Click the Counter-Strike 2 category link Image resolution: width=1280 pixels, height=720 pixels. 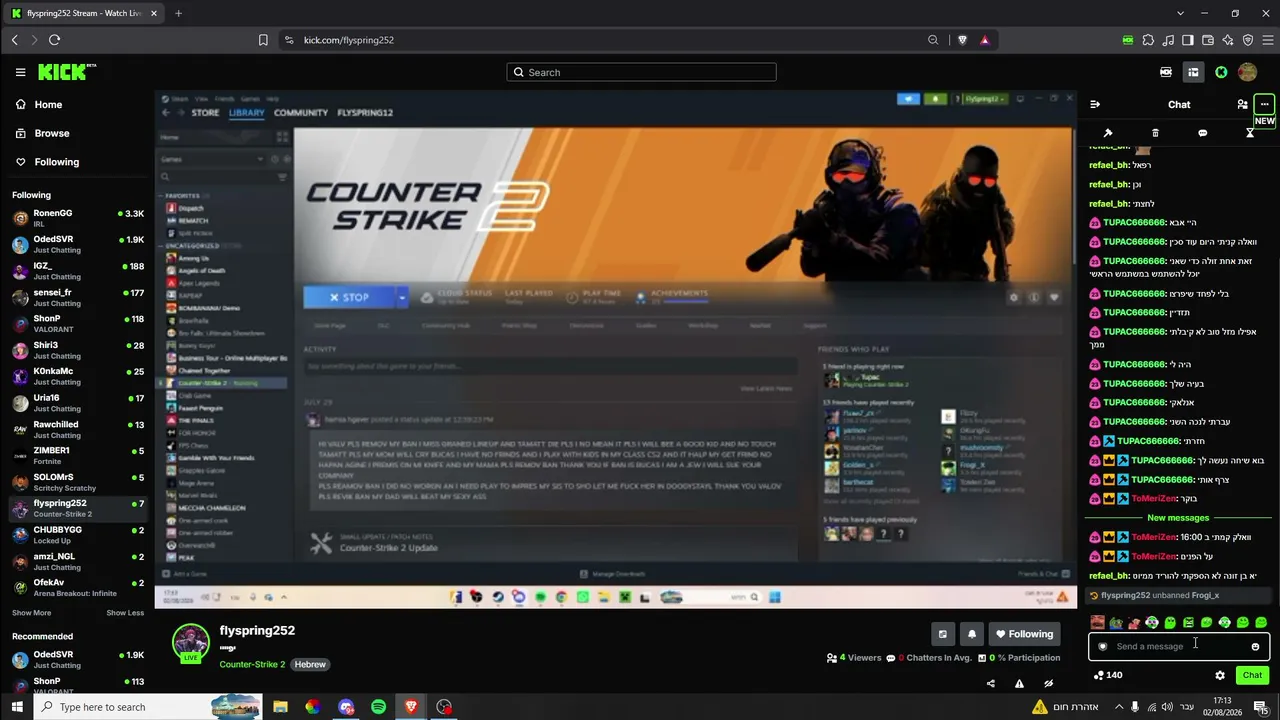(252, 664)
